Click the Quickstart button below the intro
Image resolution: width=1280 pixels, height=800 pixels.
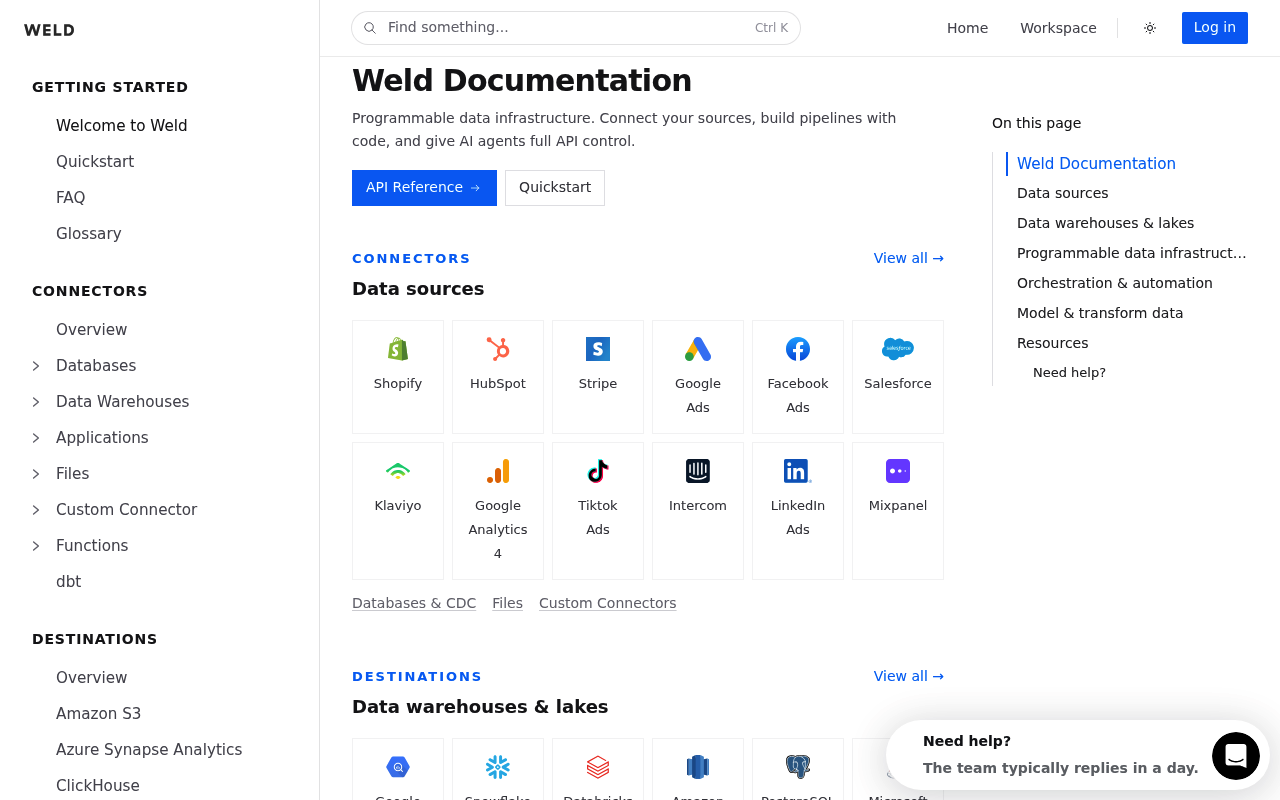point(555,188)
